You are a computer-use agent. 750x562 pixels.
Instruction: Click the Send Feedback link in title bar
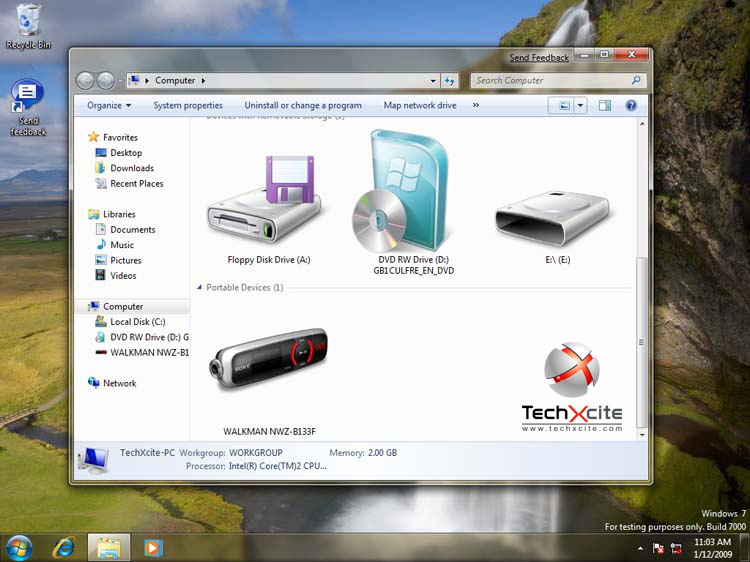[539, 57]
